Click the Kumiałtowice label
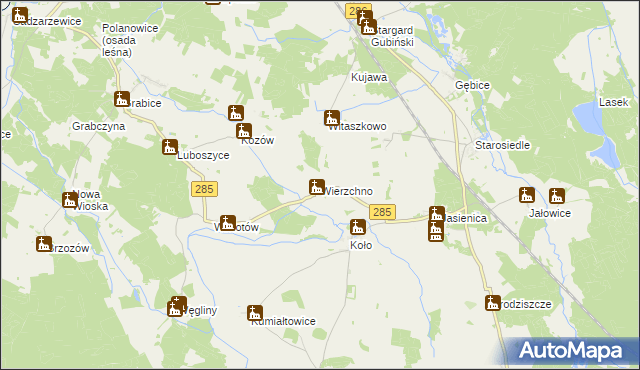 point(283,321)
